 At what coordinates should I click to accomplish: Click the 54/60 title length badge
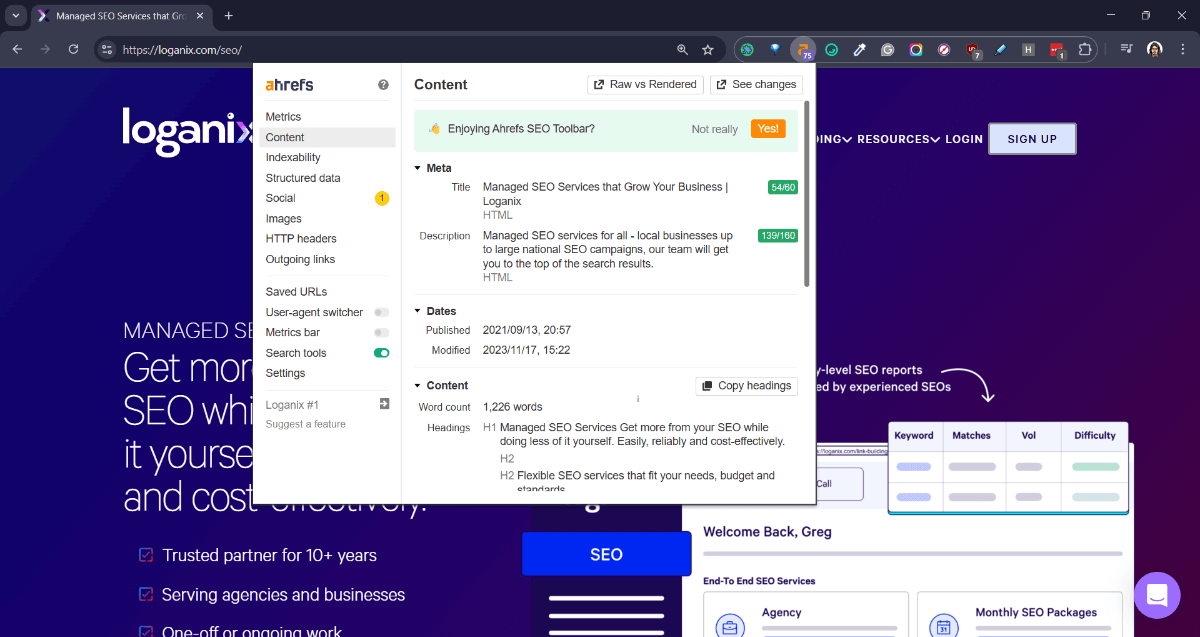click(x=783, y=187)
